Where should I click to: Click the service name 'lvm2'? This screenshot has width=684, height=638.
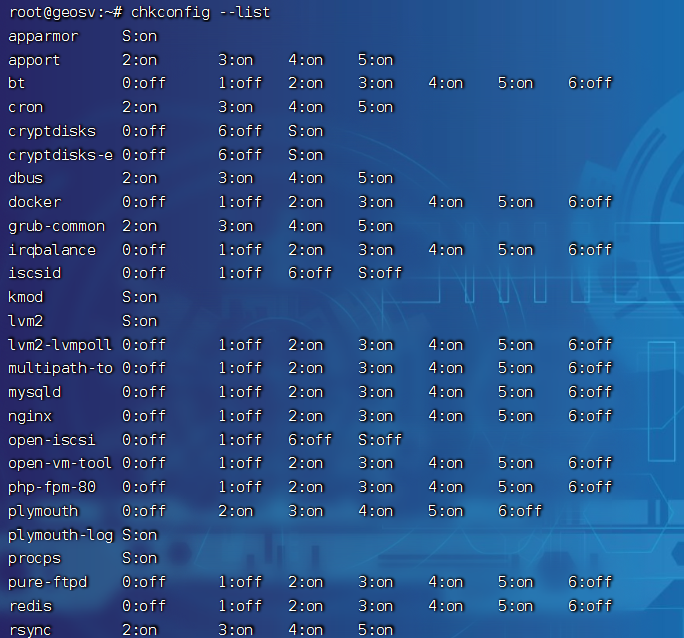point(26,321)
